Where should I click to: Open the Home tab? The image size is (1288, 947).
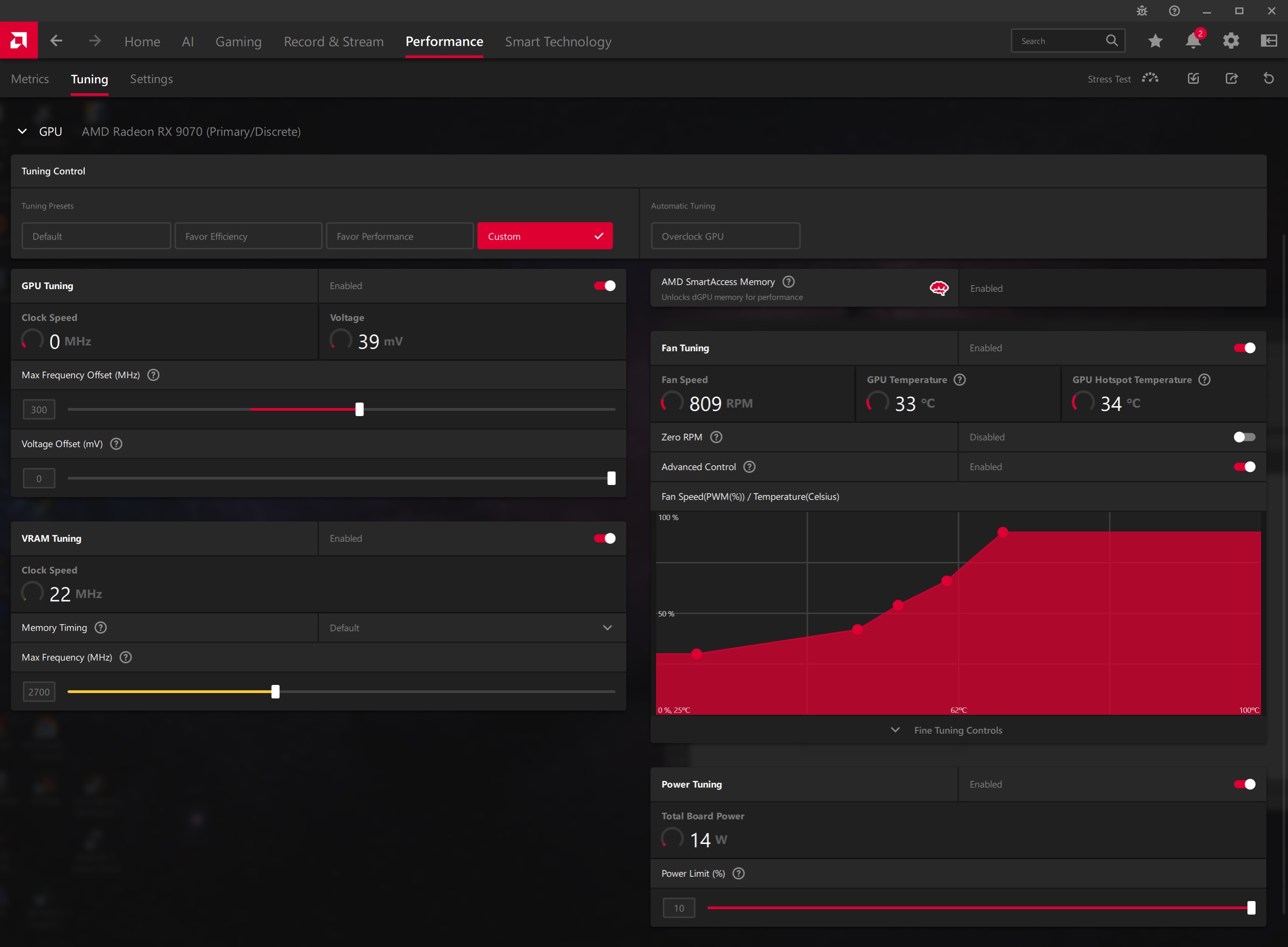point(142,41)
